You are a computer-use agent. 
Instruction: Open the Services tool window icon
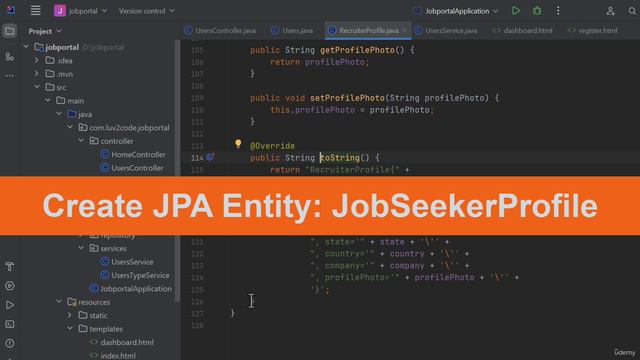pyautogui.click(x=10, y=286)
